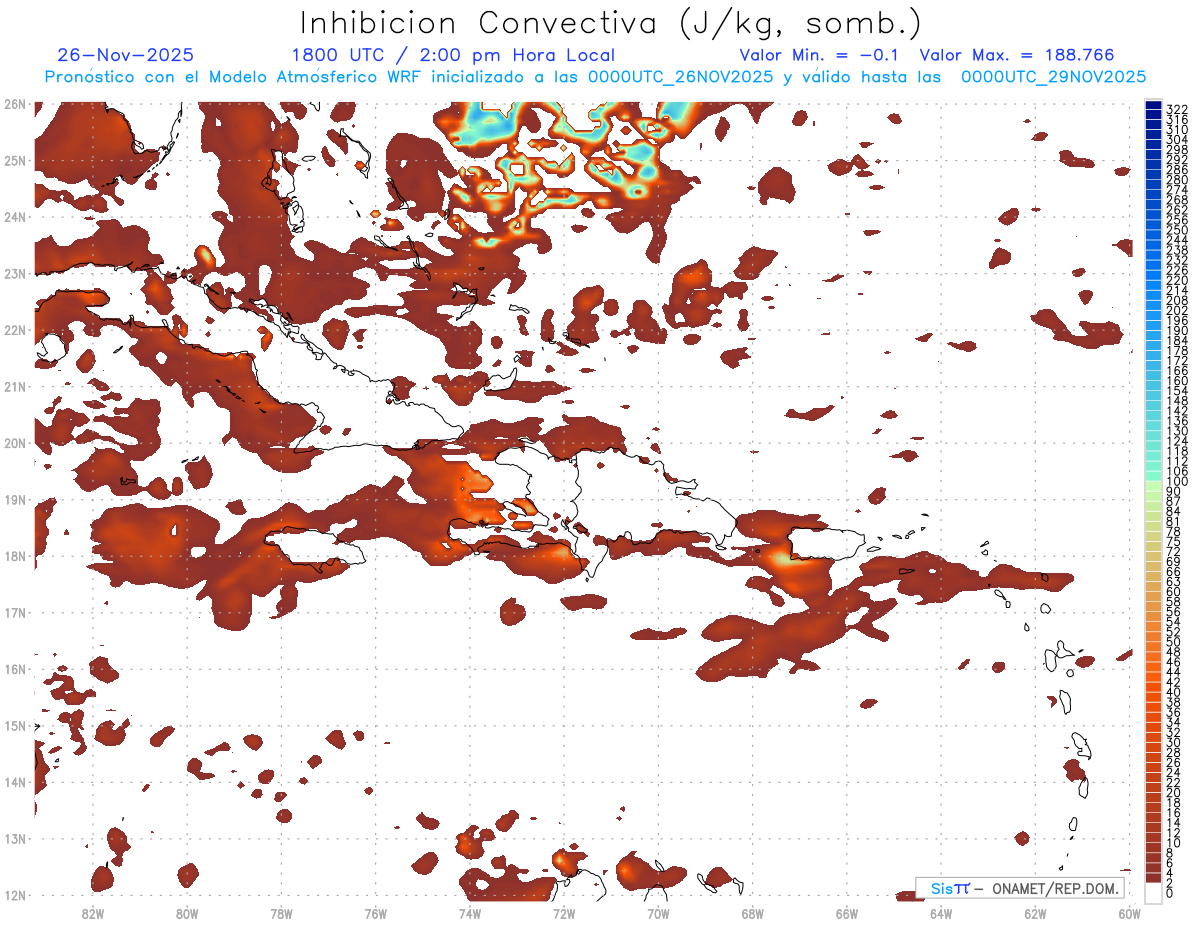The height and width of the screenshot is (927, 1200).
Task: Click the latitude label '12N'
Action: (15, 895)
